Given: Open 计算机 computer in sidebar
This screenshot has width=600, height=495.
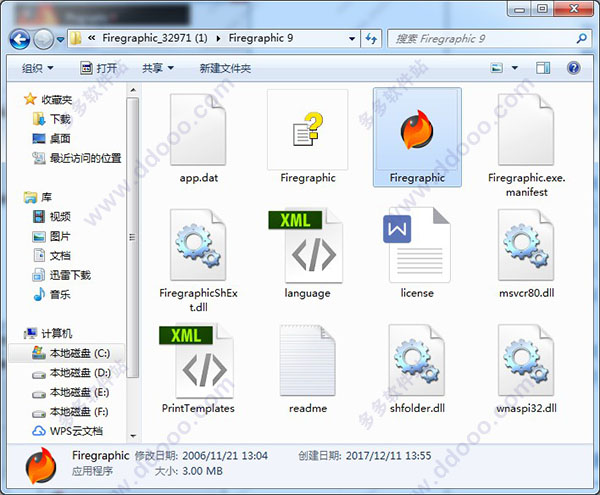Looking at the screenshot, I should click(48, 333).
